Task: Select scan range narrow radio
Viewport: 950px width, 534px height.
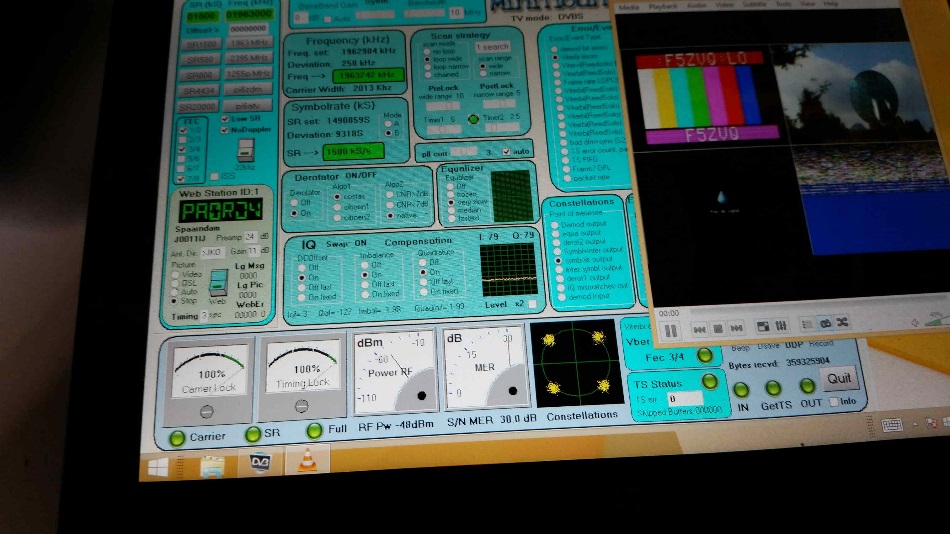Action: pyautogui.click(x=483, y=73)
